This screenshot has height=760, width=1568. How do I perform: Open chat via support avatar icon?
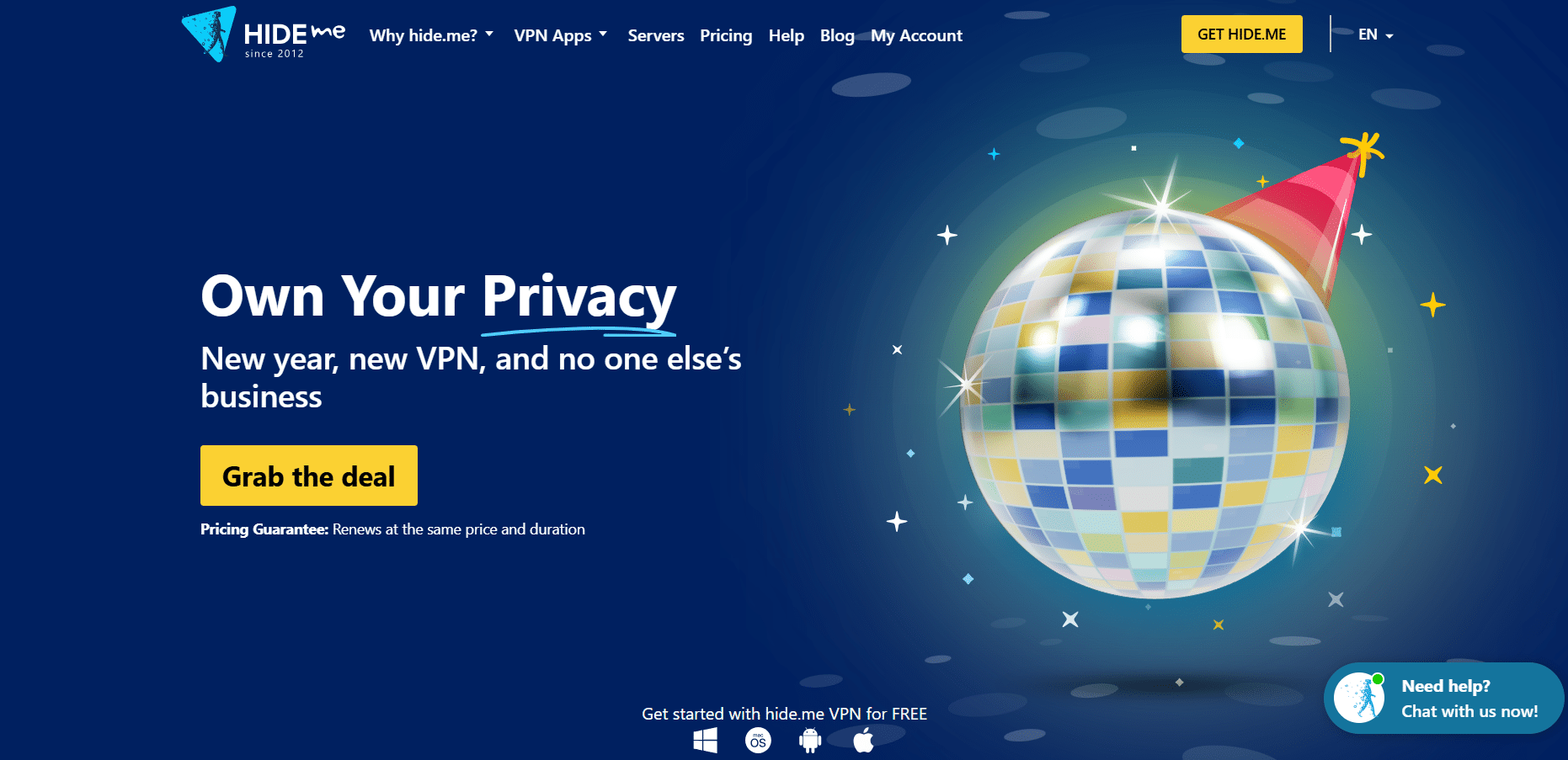pos(1359,698)
